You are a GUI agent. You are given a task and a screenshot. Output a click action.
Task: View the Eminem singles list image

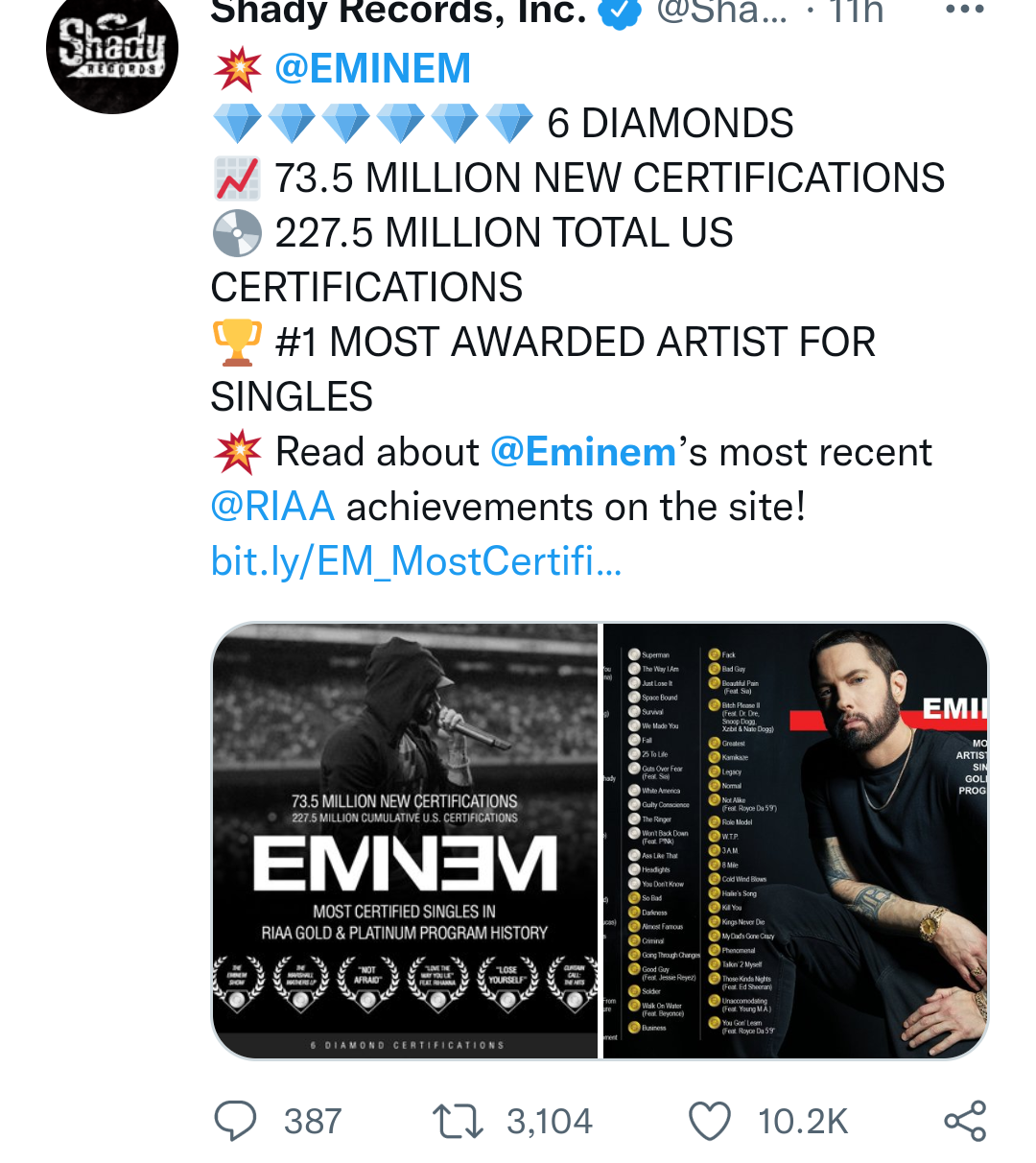pyautogui.click(x=795, y=841)
